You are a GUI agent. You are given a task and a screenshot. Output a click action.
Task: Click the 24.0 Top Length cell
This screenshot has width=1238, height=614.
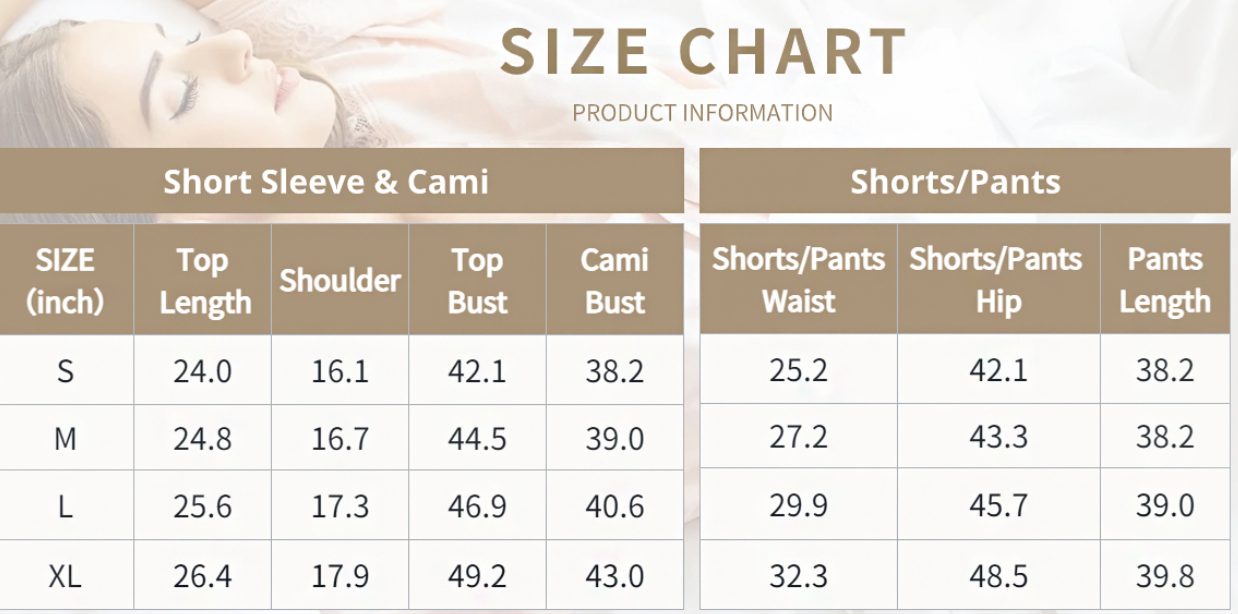tap(203, 371)
